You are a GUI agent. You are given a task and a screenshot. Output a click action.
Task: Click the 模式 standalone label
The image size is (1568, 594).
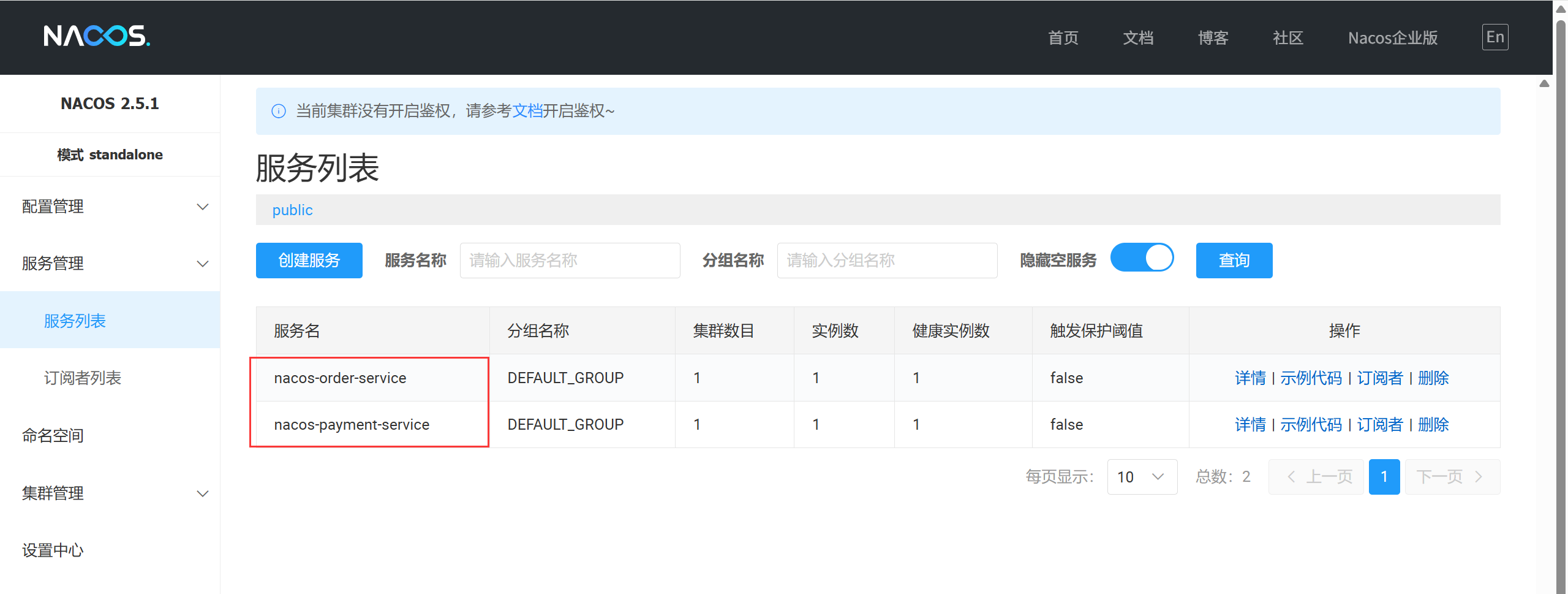[110, 154]
